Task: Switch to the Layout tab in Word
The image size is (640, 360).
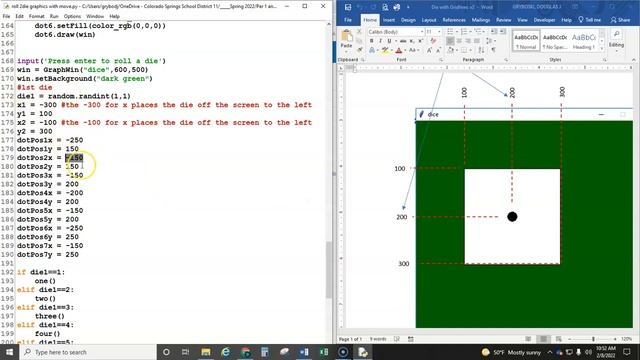Action: click(x=429, y=20)
